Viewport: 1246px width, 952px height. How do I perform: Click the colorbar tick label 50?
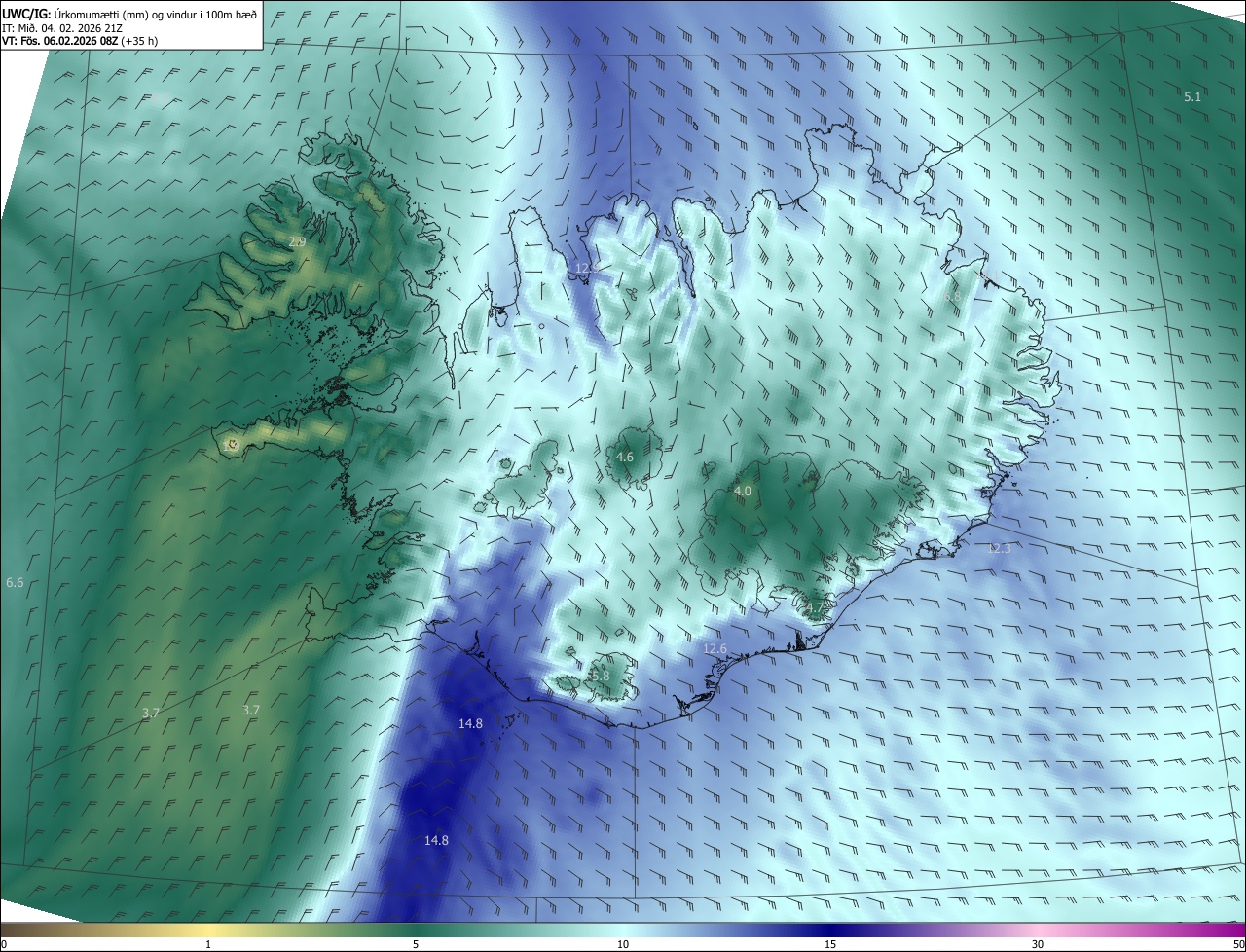tap(1238, 944)
